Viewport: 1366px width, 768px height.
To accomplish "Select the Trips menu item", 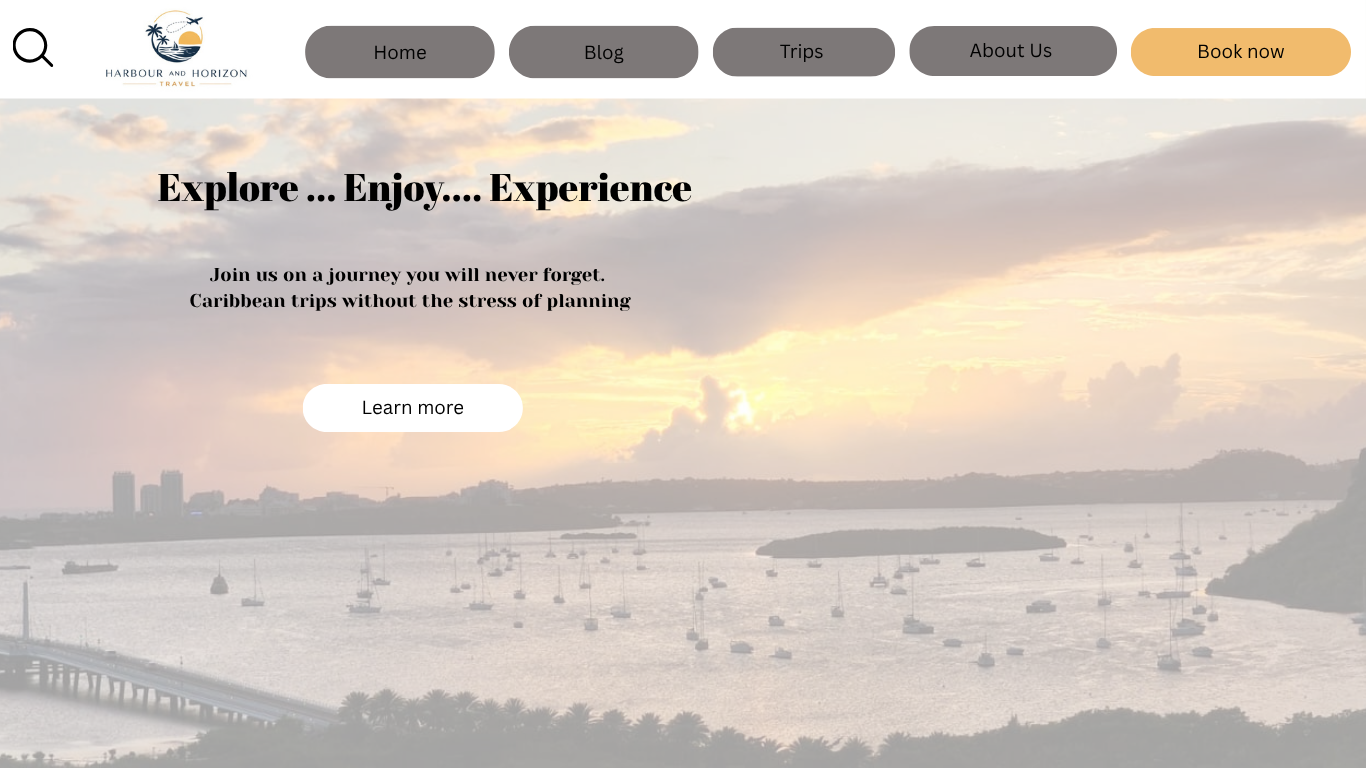I will tap(803, 52).
